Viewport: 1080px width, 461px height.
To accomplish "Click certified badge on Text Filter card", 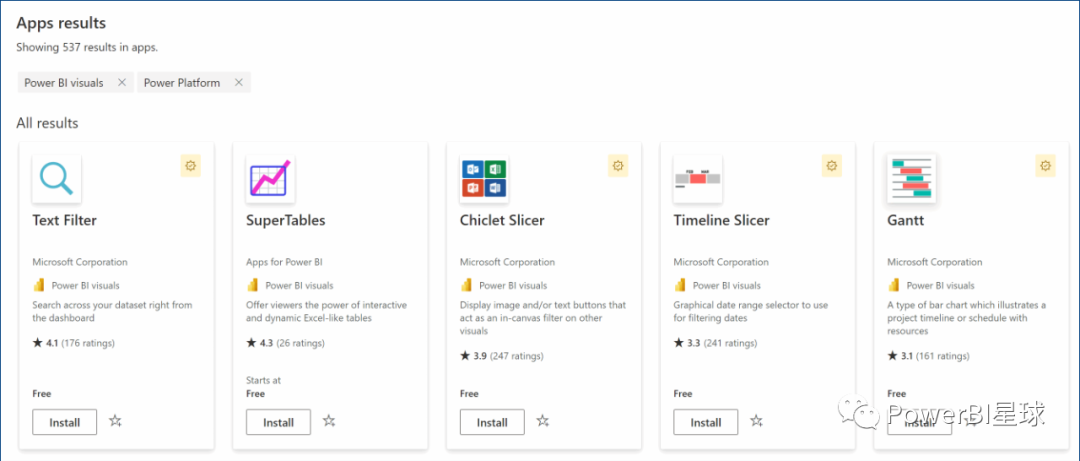I will pos(191,165).
